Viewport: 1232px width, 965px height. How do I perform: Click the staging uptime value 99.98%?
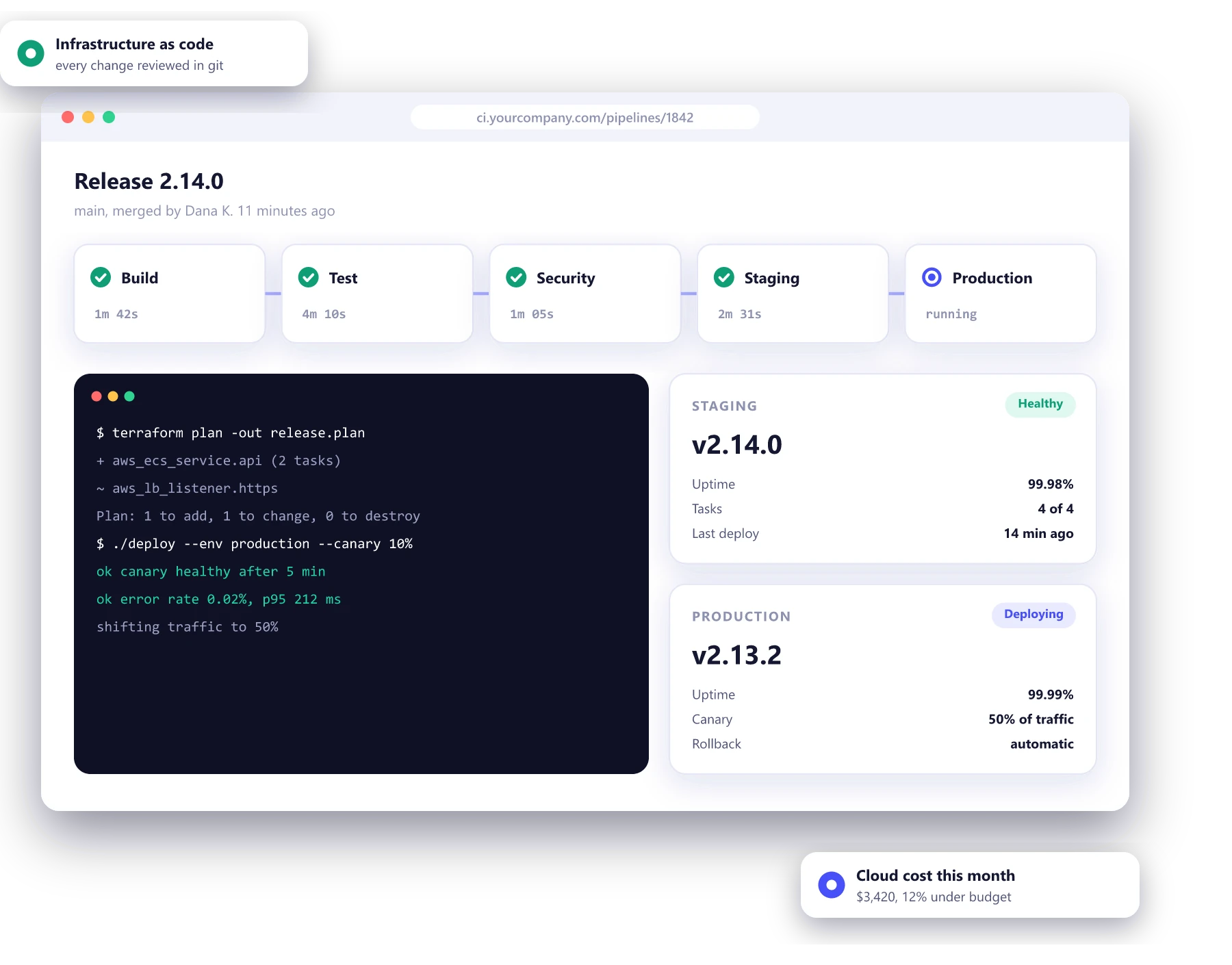tap(1051, 484)
